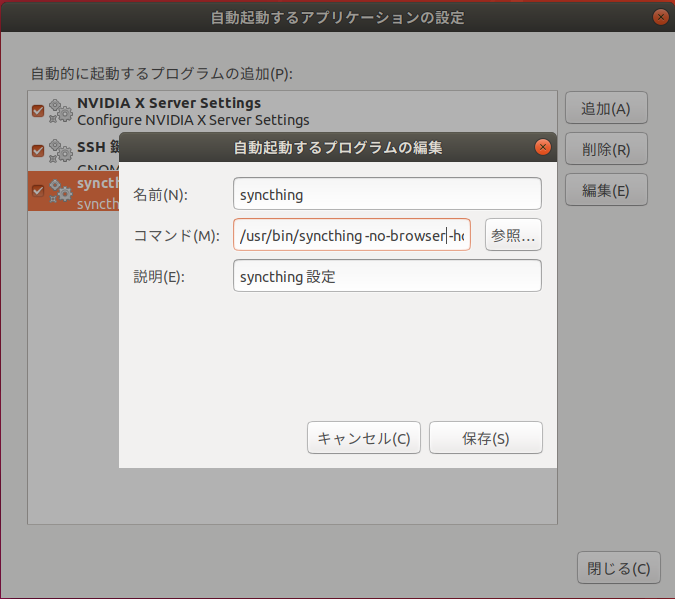
Task: Click the 説明(E): label
Action: [x=159, y=277]
